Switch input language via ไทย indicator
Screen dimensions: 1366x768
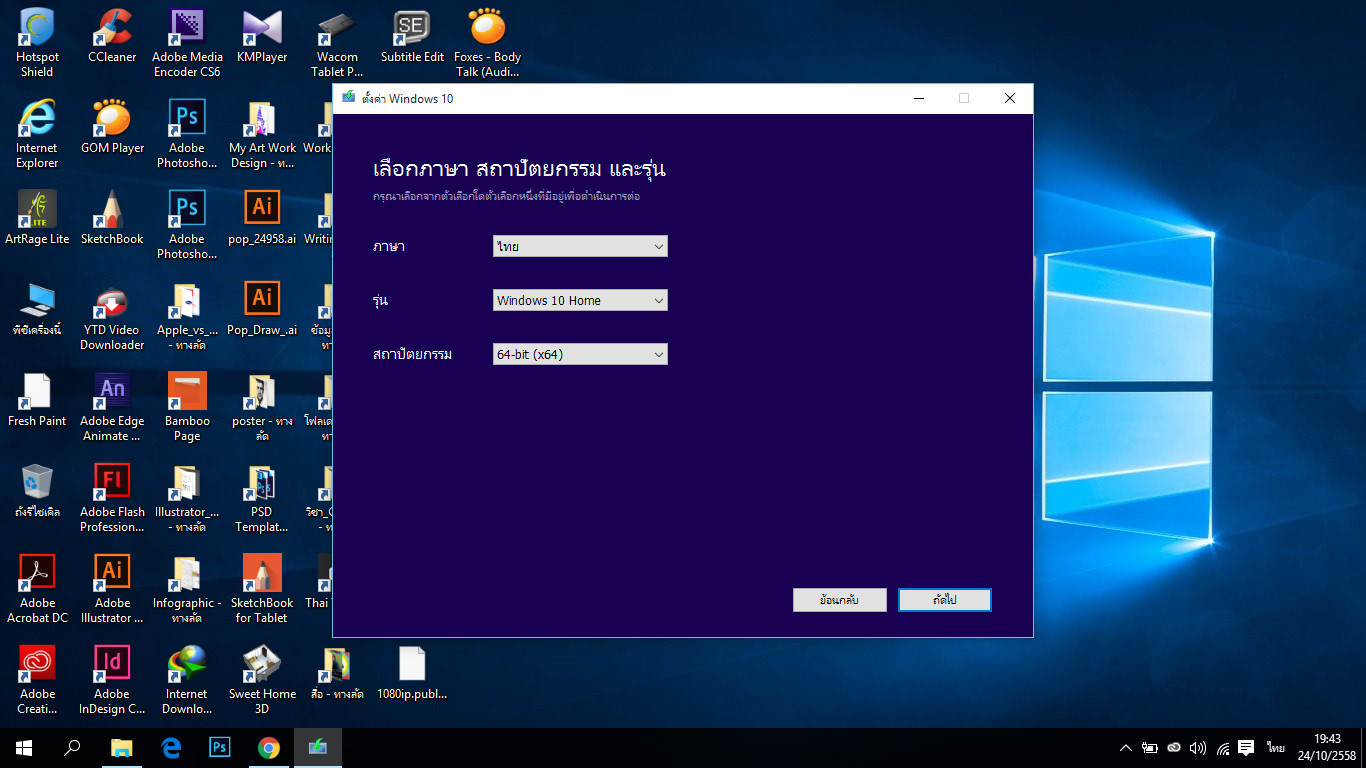pyautogui.click(x=1275, y=747)
